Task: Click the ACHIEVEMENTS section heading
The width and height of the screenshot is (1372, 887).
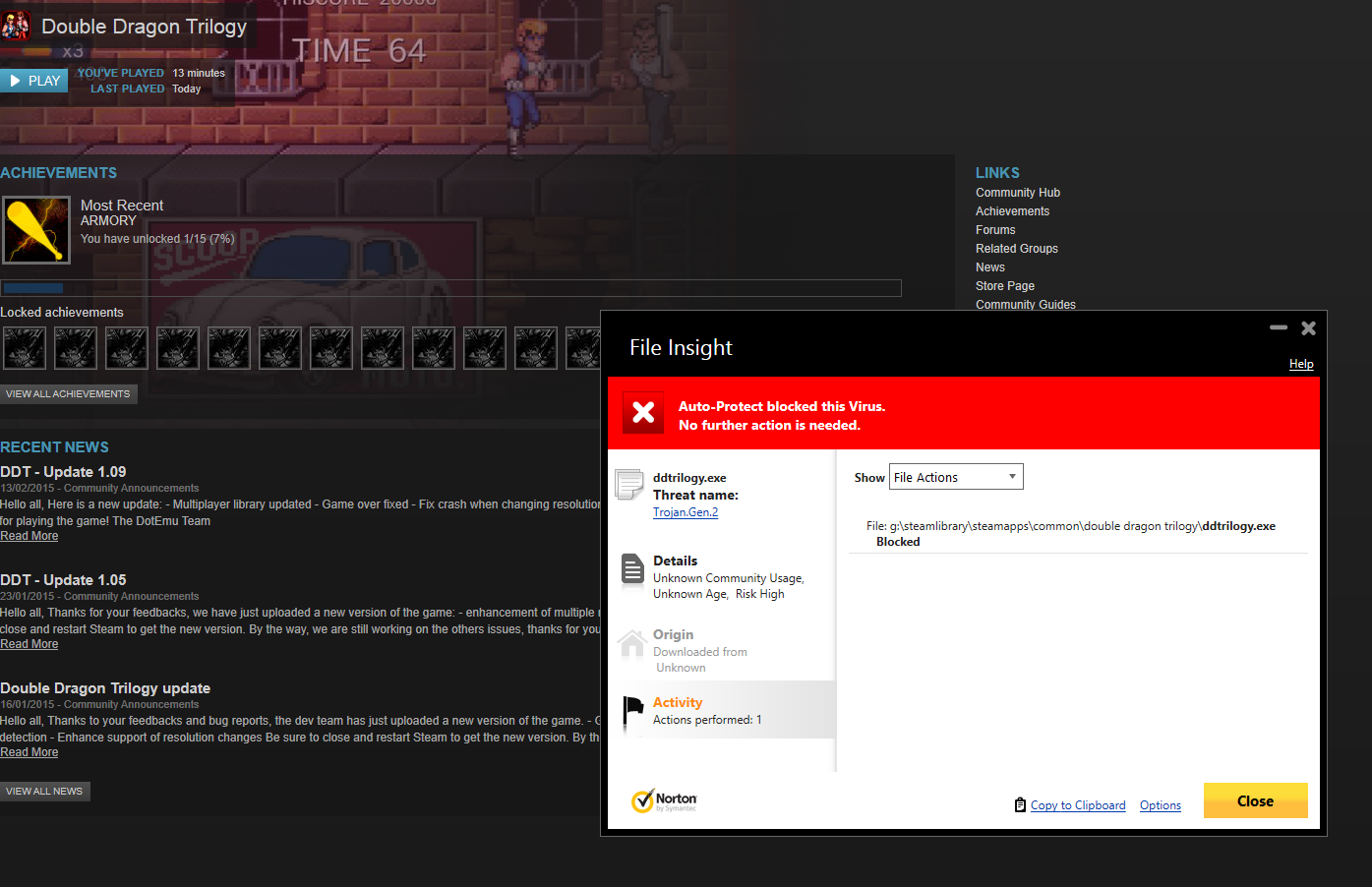Action: click(x=59, y=173)
